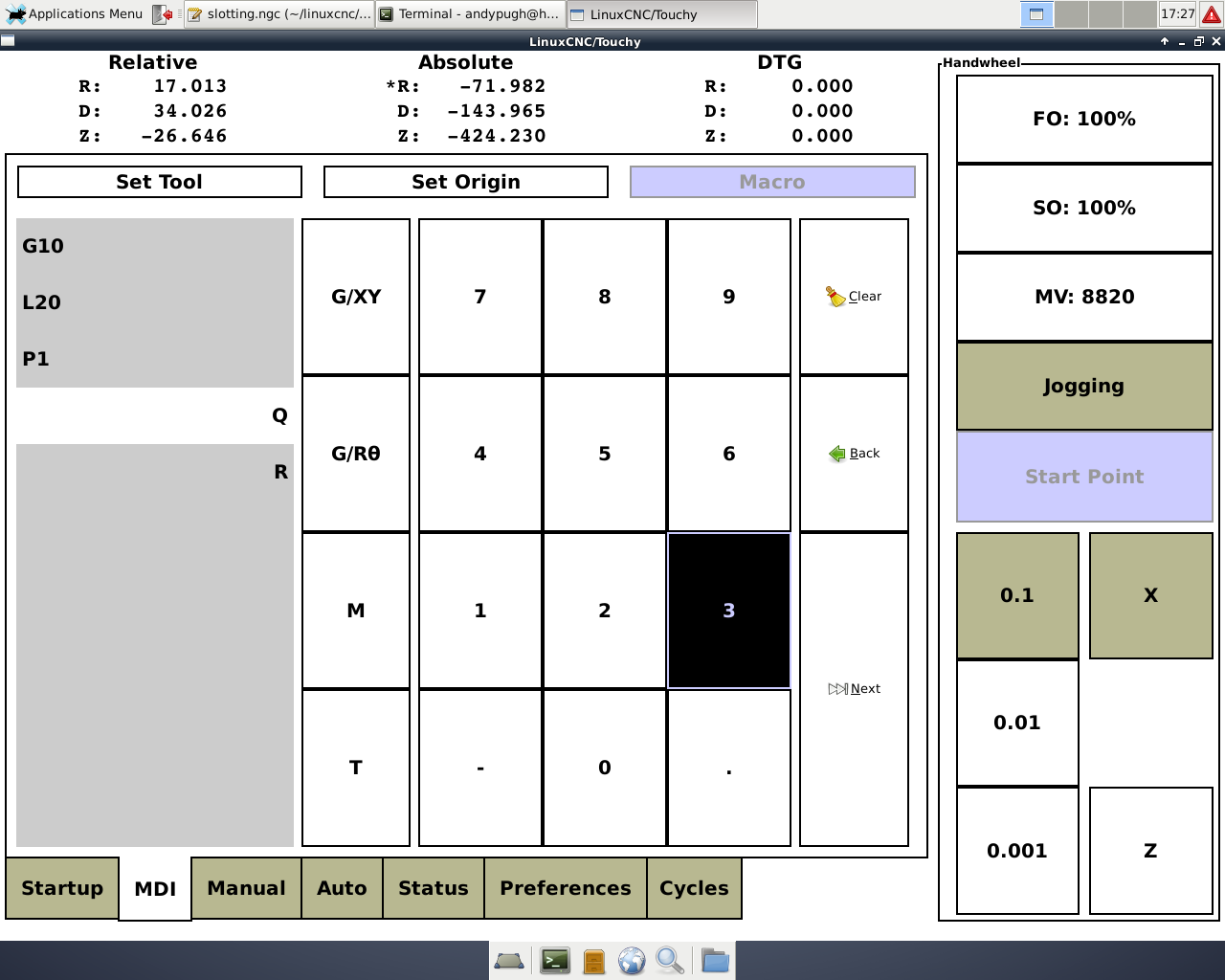The height and width of the screenshot is (980, 1225).
Task: Click the Next field skip button
Action: coord(854,689)
